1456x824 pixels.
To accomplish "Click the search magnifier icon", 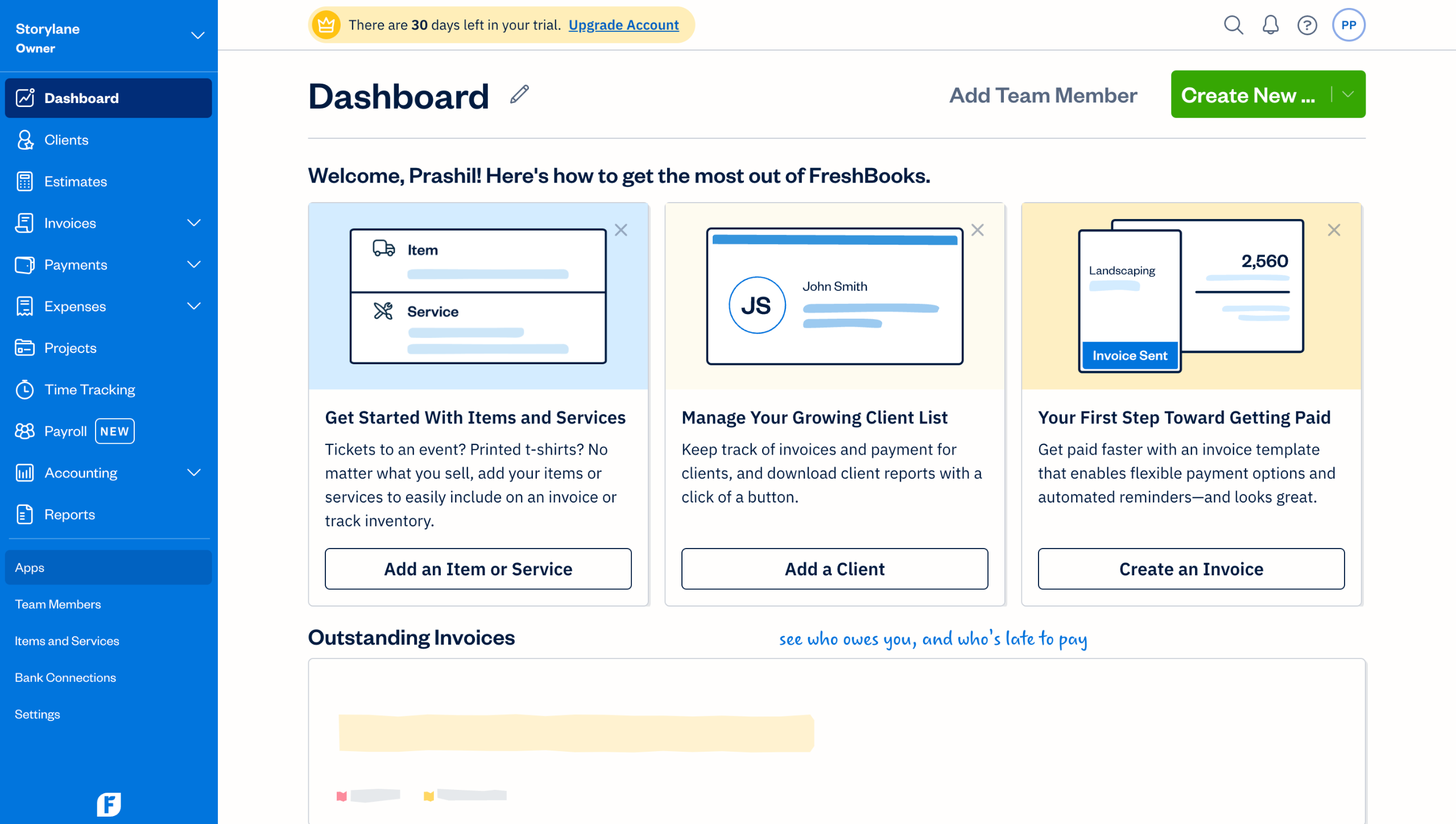I will coord(1233,25).
